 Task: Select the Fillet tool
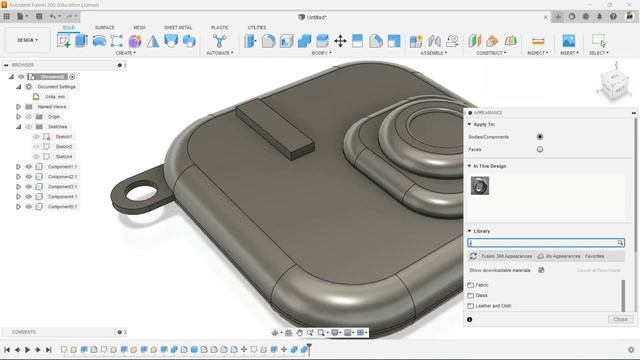tap(268, 41)
